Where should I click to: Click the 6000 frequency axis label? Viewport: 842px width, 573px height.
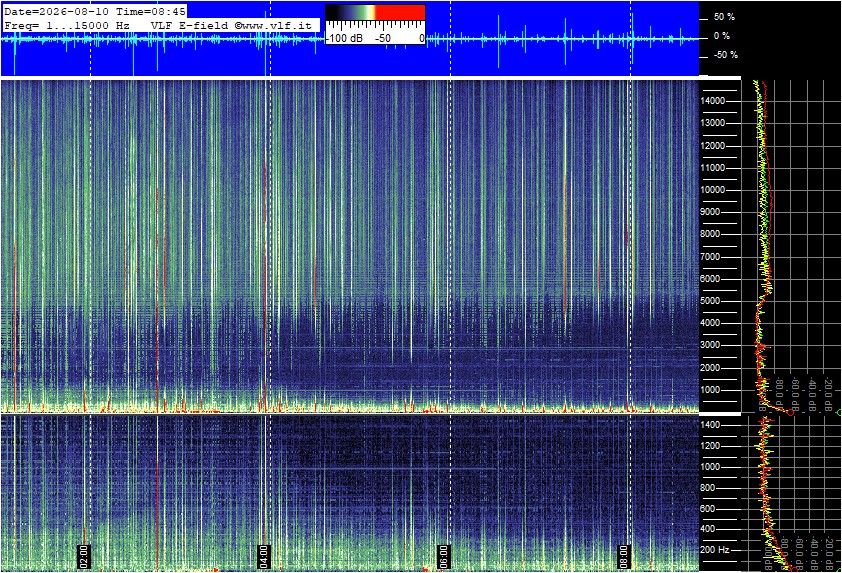(711, 279)
